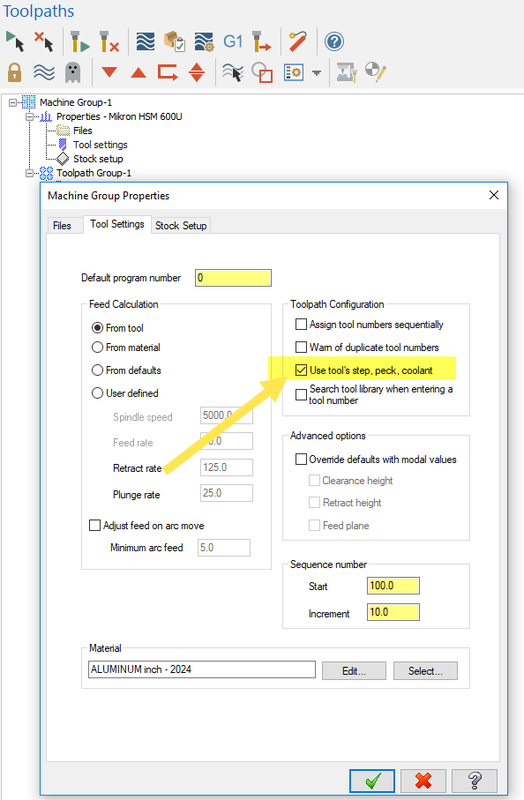This screenshot has height=800, width=524.
Task: Click the Material name field ALUMINUM inch - 2024
Action: coord(202,669)
